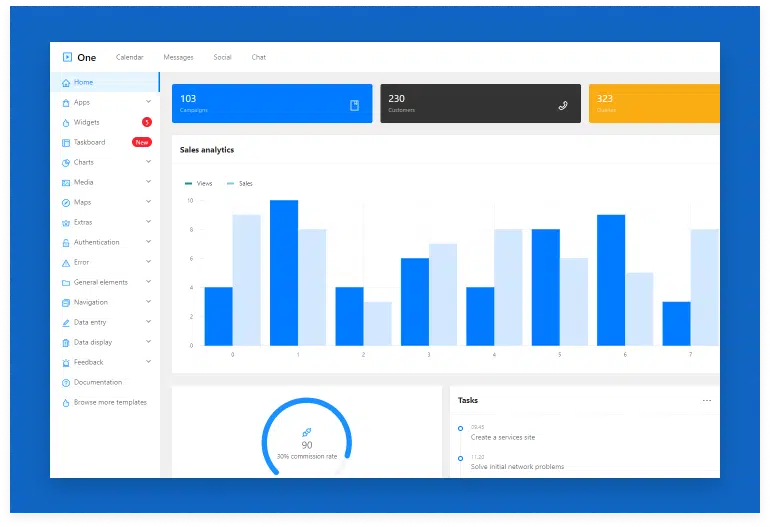Expand the Maps submenu chevron

tap(148, 202)
